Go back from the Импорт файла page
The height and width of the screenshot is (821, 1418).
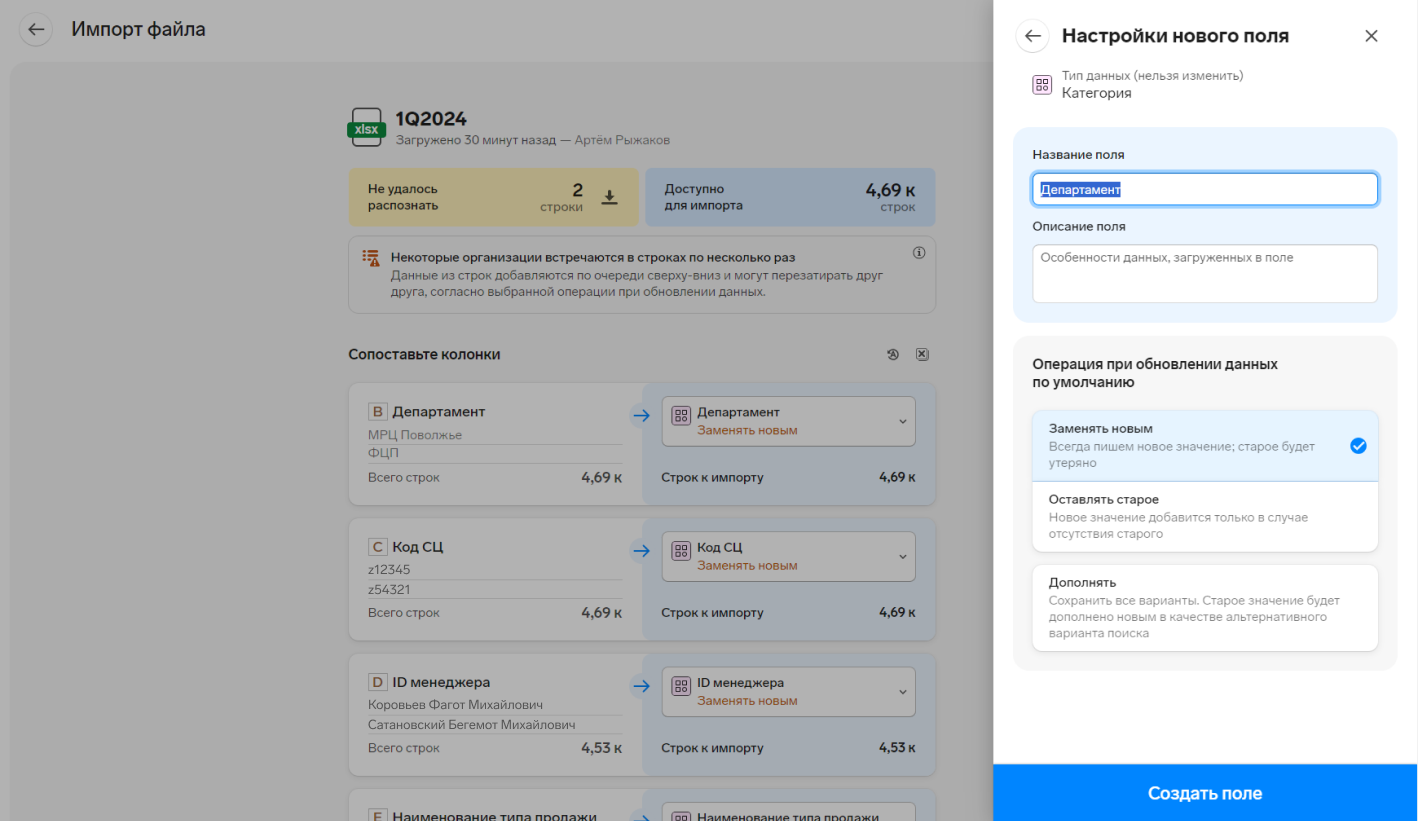pyautogui.click(x=36, y=29)
